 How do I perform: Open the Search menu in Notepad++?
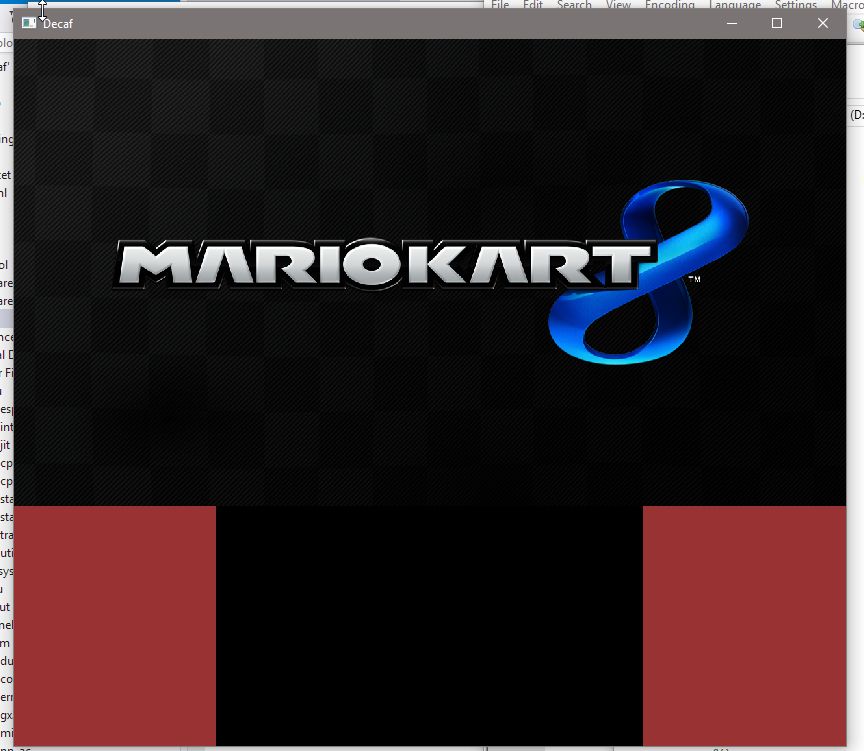[x=573, y=4]
